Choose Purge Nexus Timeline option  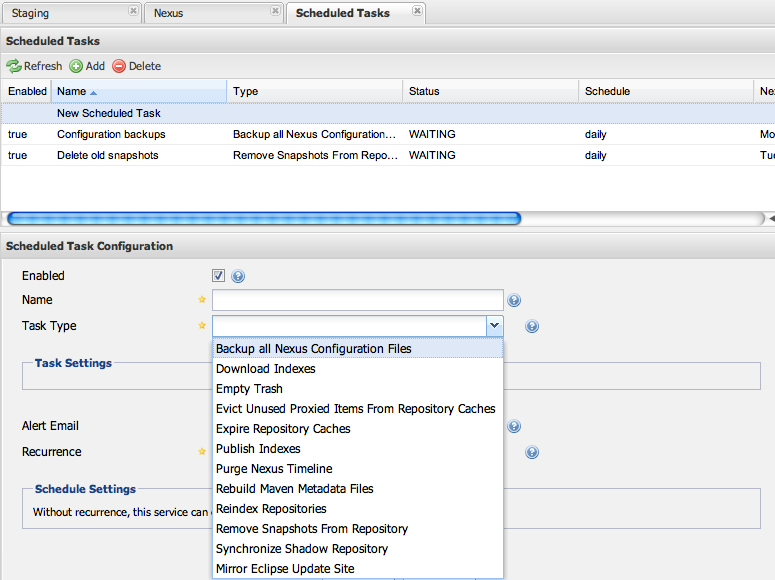coord(358,469)
